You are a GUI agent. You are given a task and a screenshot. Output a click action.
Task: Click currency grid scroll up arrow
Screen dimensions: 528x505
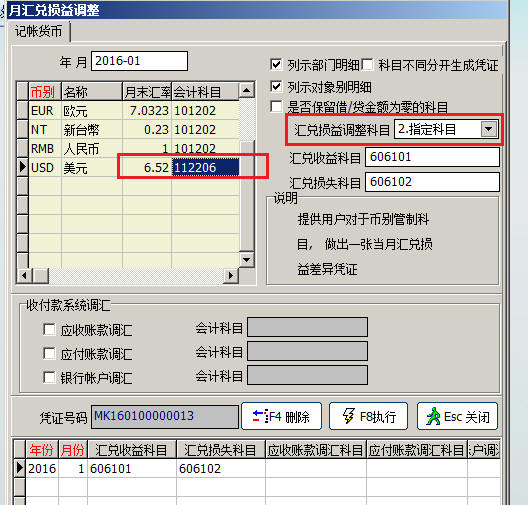coord(246,90)
